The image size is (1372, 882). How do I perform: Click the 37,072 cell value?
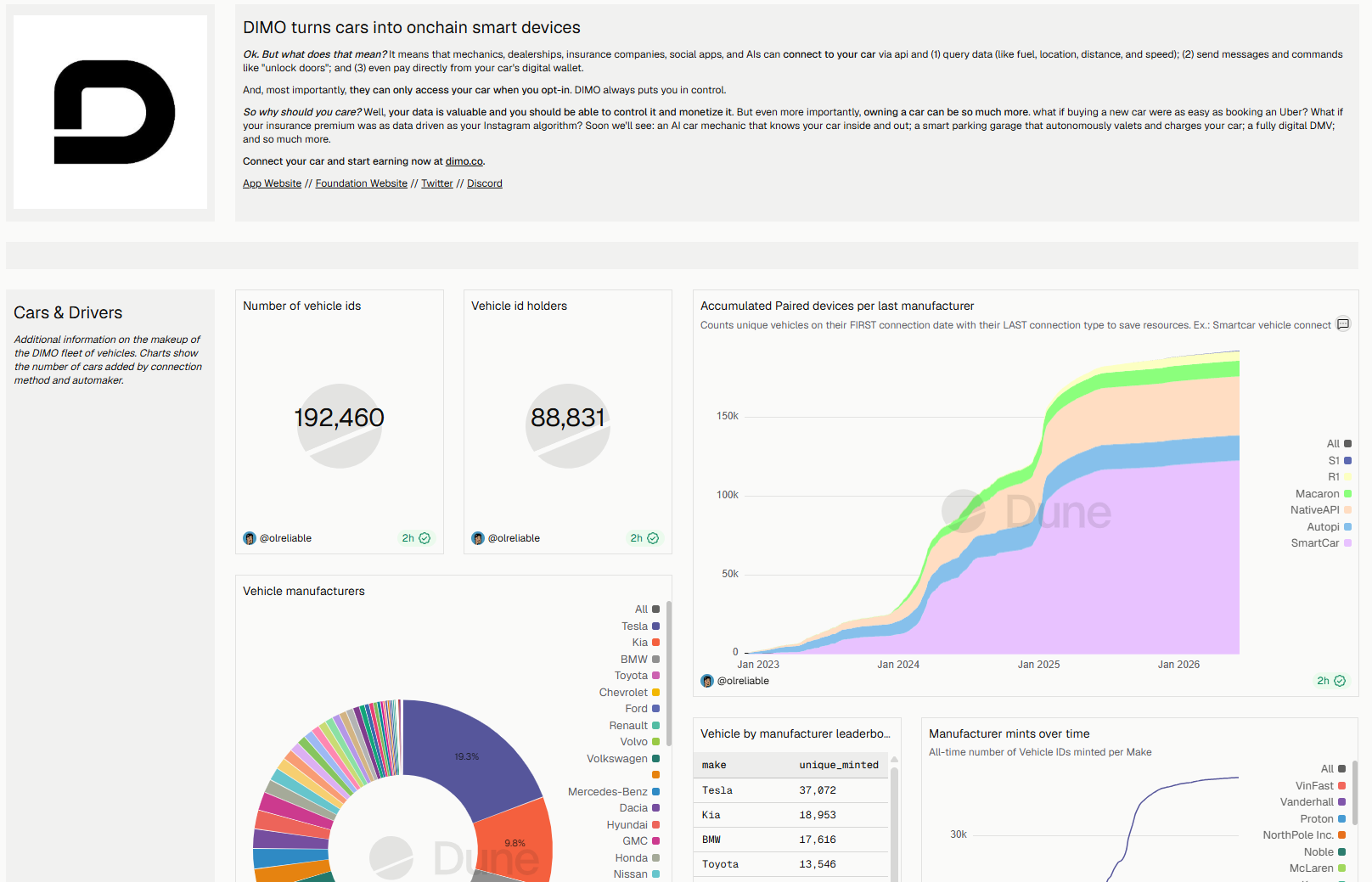tap(818, 790)
